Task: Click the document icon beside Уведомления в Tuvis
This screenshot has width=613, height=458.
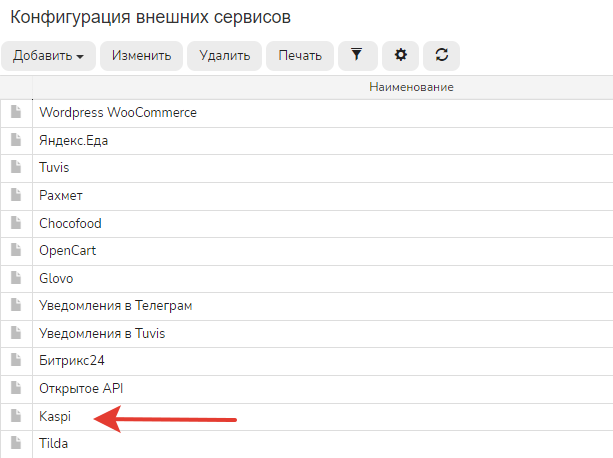Action: (16, 333)
